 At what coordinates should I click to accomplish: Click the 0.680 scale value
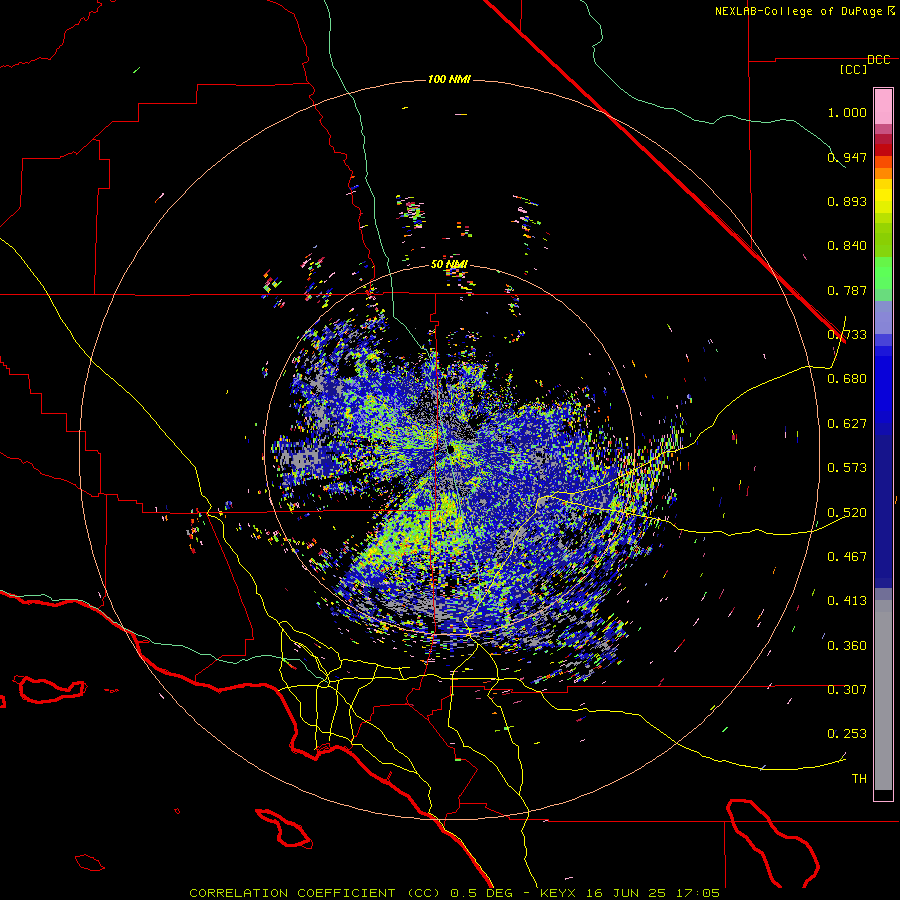847,379
